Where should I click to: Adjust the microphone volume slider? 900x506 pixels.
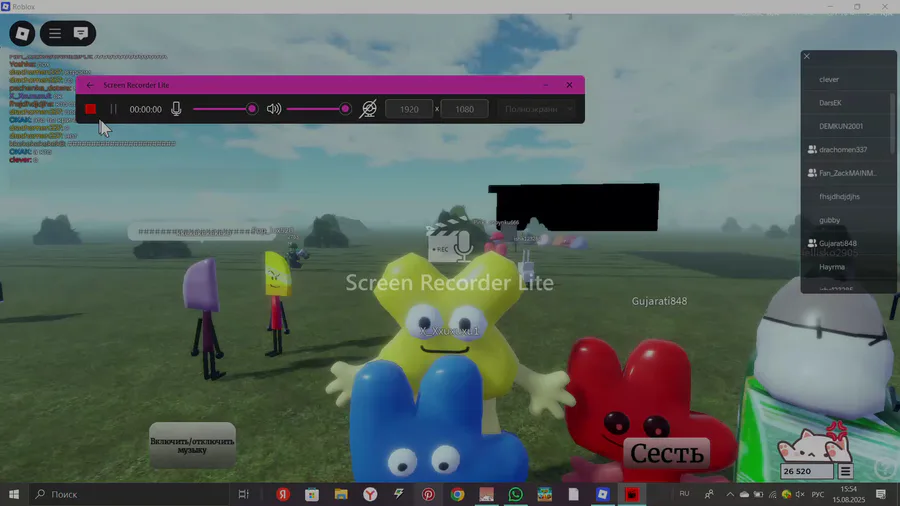tap(226, 109)
